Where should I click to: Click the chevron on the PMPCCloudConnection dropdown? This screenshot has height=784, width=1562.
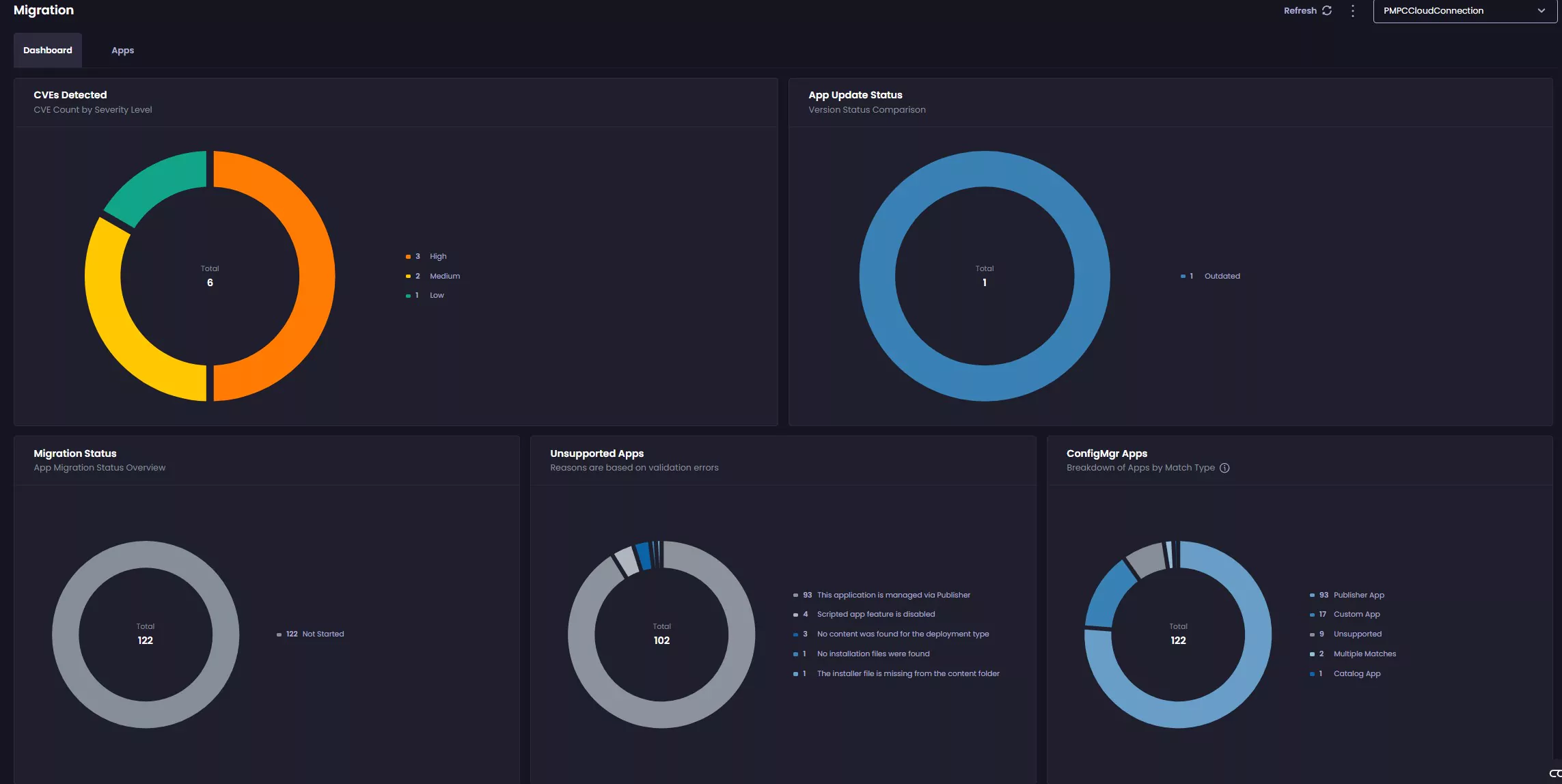click(1542, 10)
